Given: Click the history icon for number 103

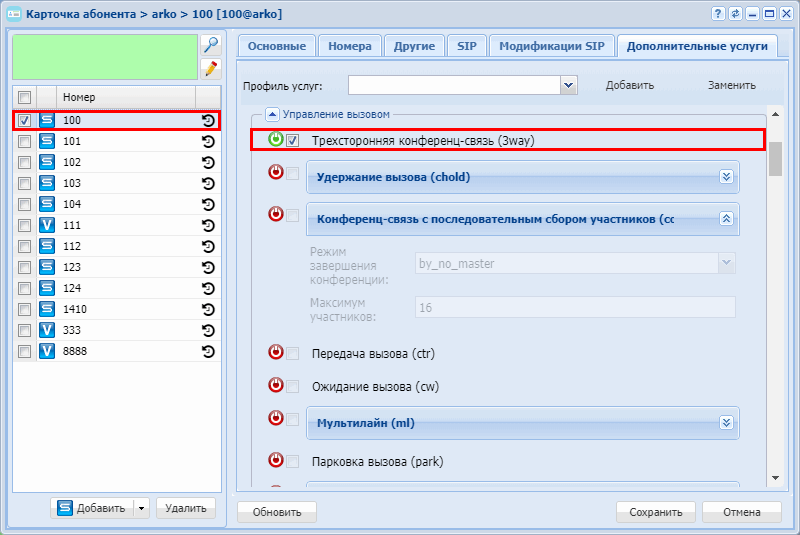Looking at the screenshot, I should [208, 183].
